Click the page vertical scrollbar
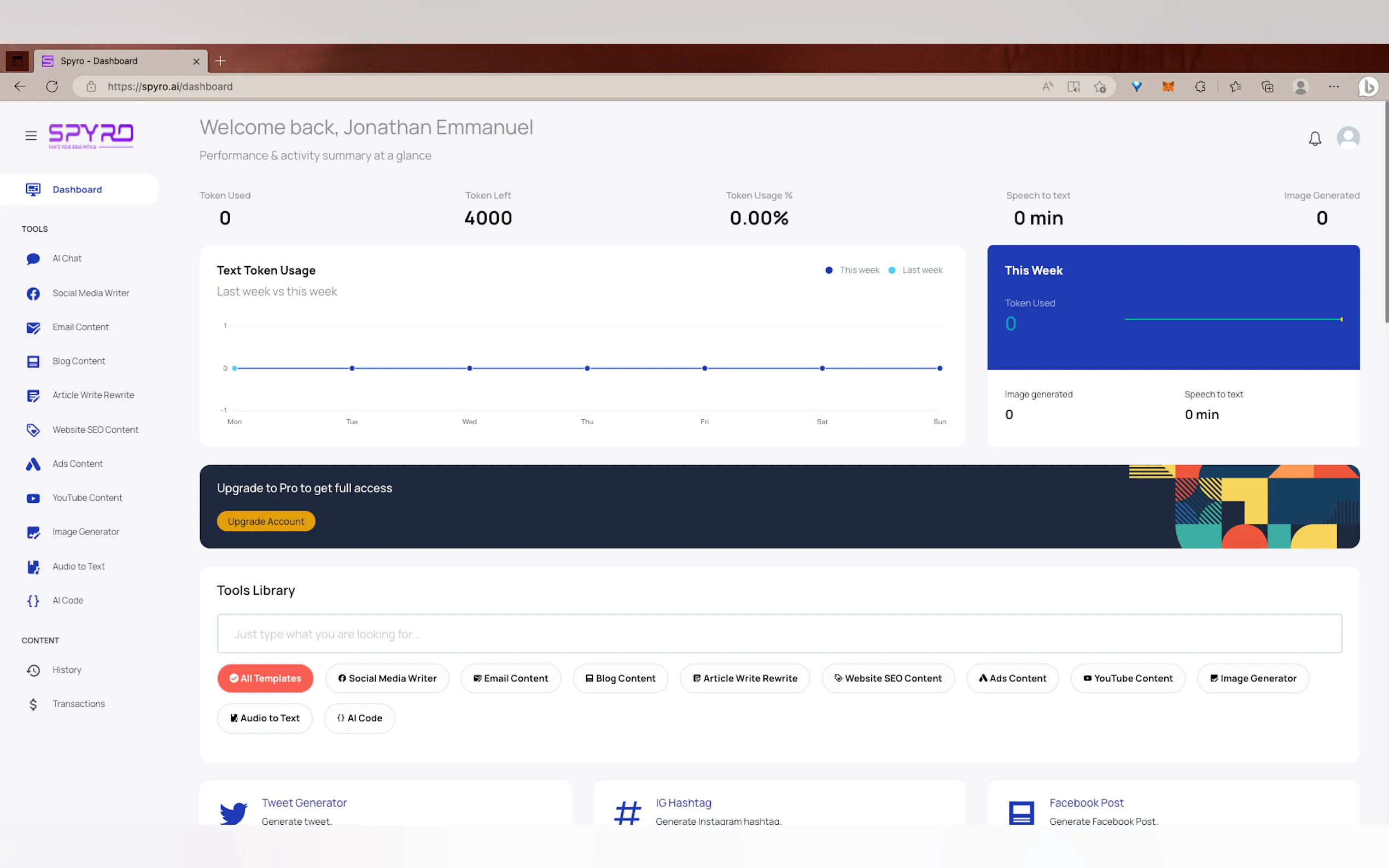Viewport: 1389px width, 868px height. point(1386,213)
